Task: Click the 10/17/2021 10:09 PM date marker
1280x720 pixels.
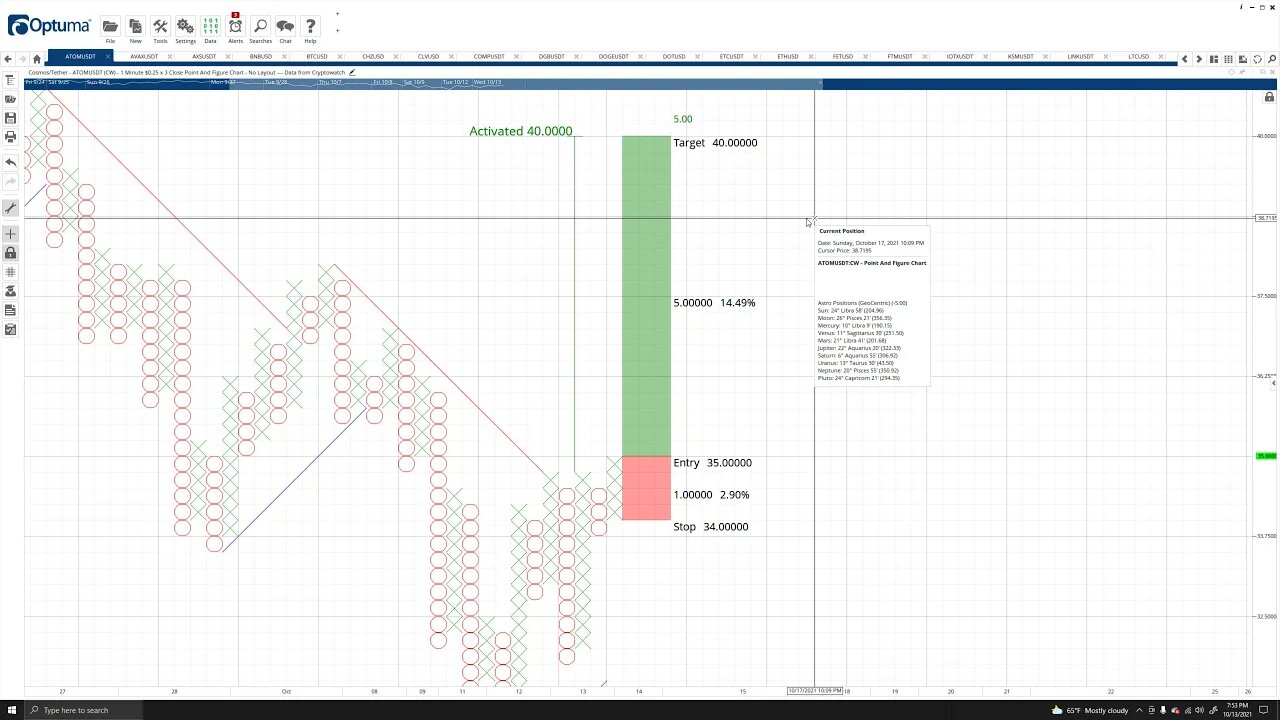Action: [815, 691]
